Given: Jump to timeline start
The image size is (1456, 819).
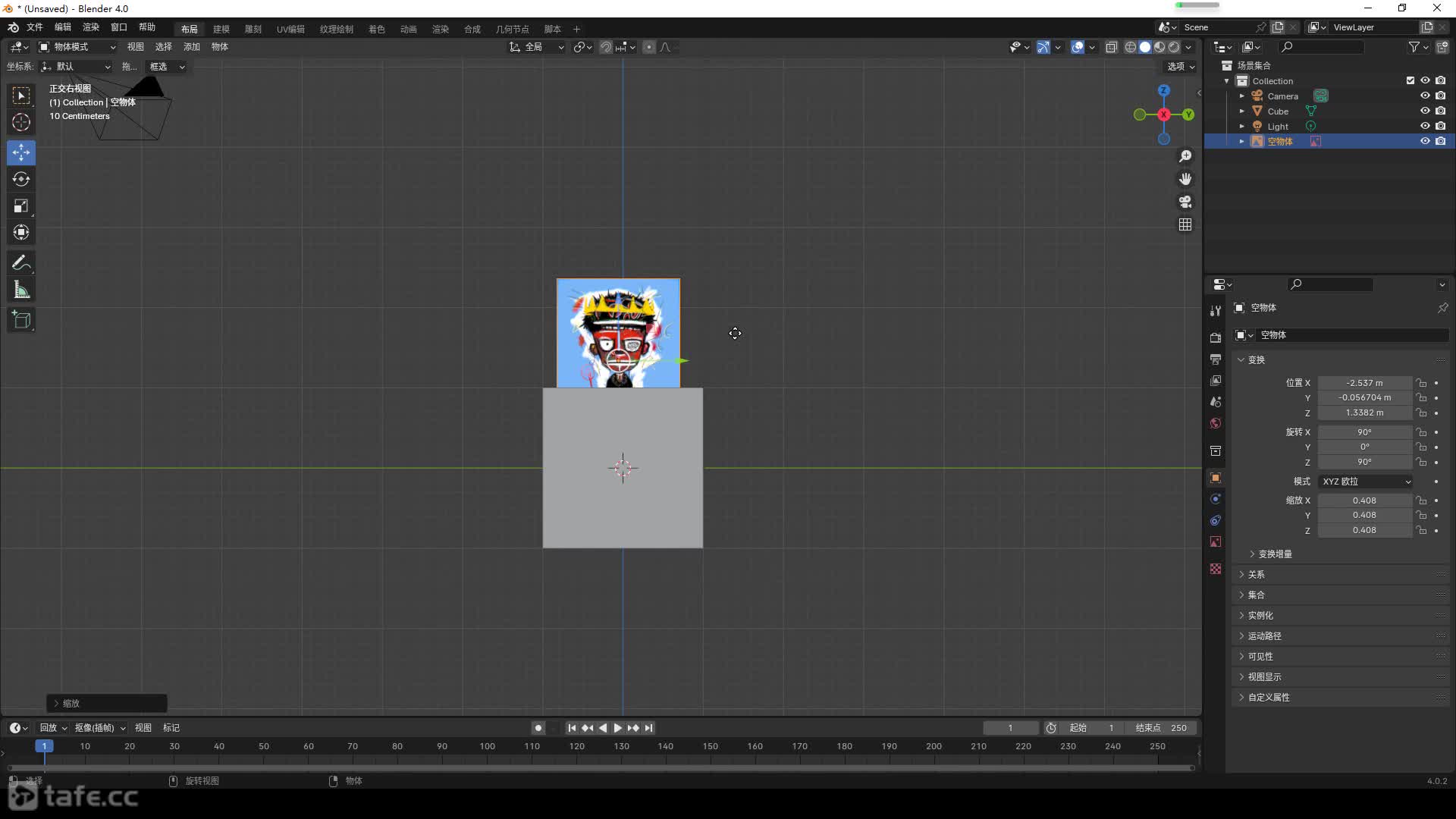Looking at the screenshot, I should [572, 728].
